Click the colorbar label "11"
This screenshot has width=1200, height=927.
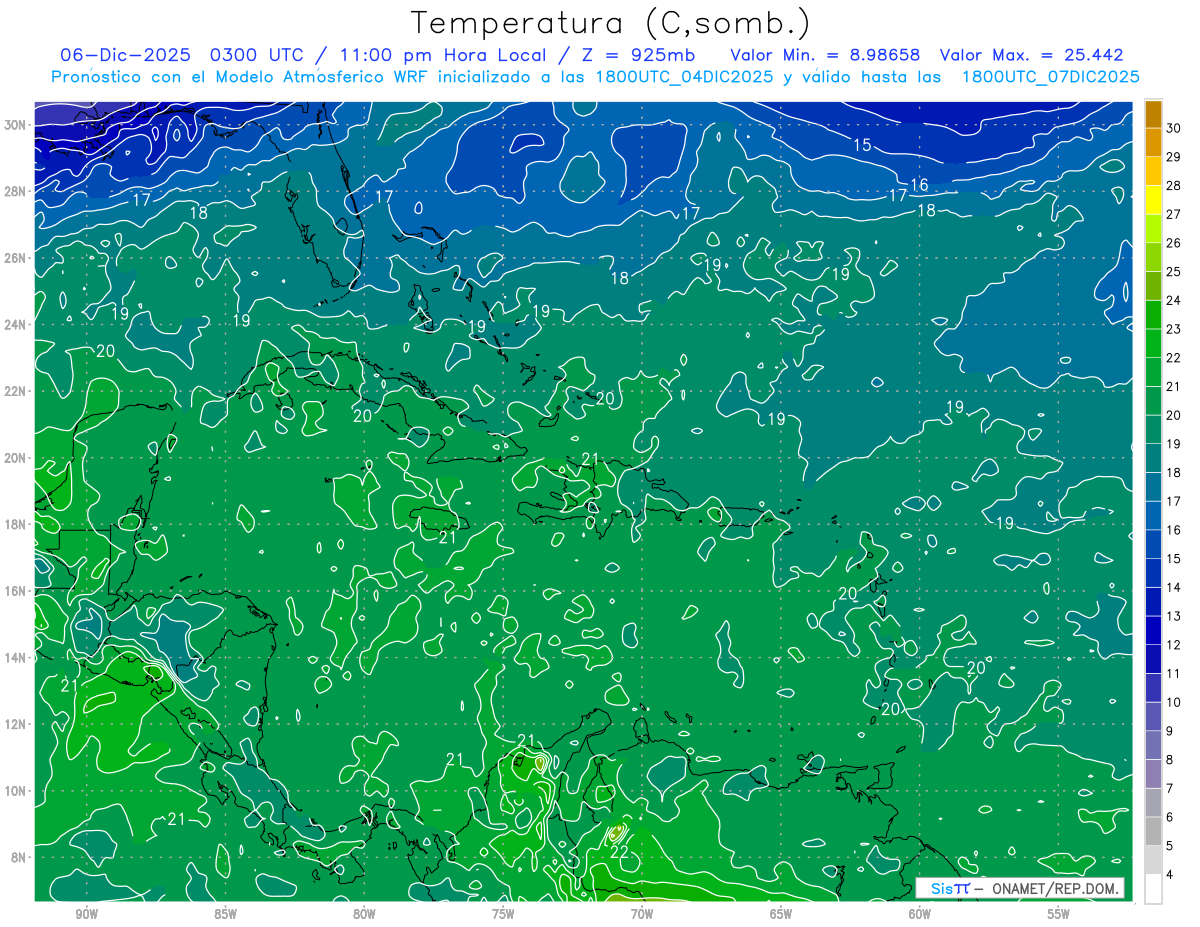coord(1174,674)
